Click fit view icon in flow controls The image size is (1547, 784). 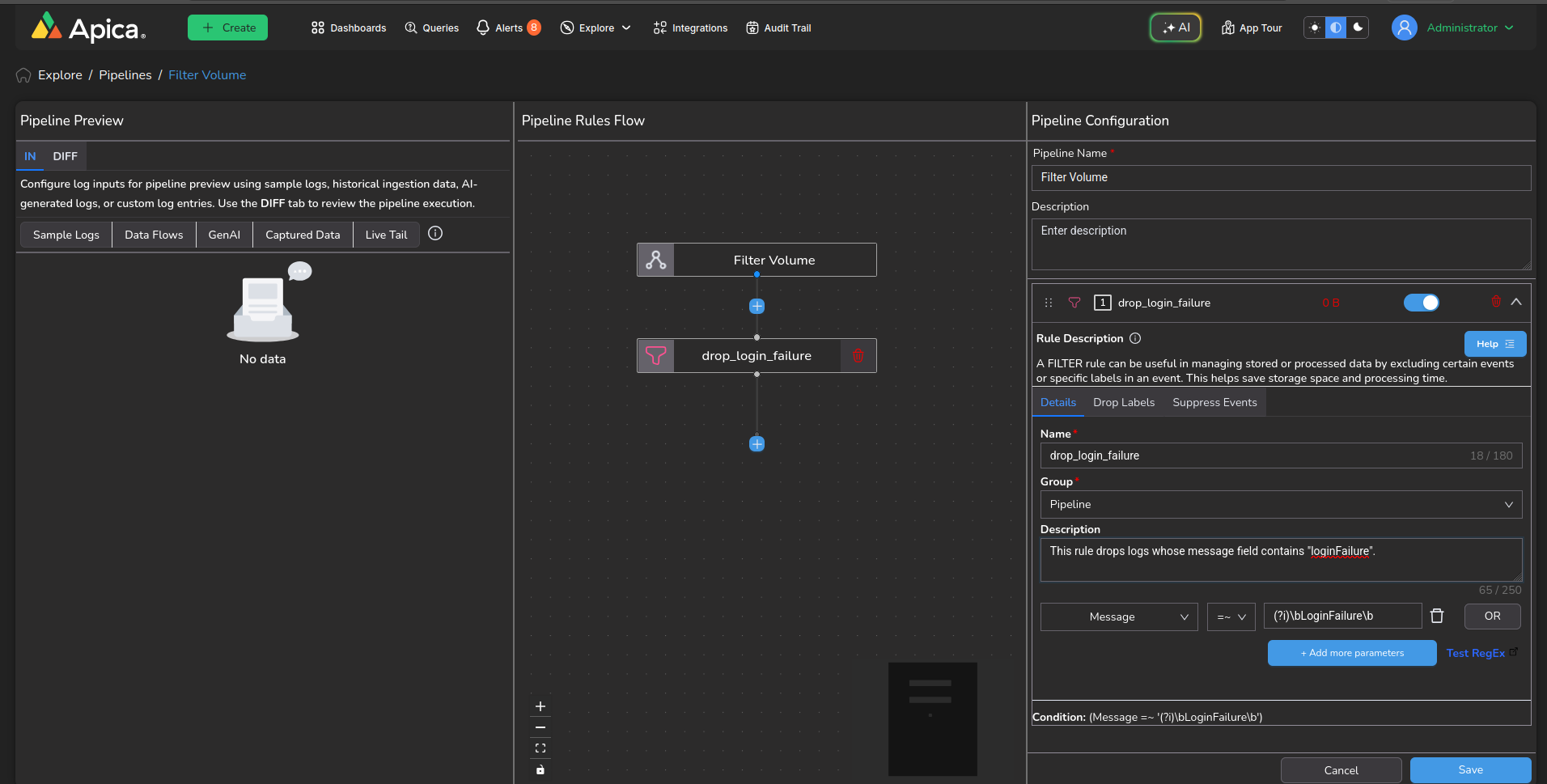click(x=540, y=748)
